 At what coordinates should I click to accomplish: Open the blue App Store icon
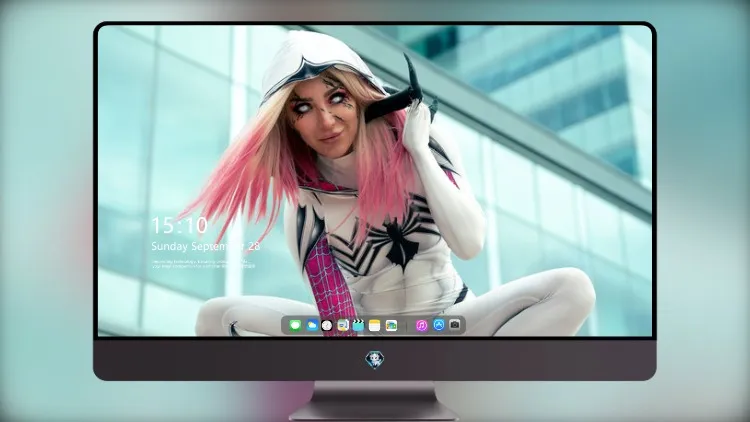[439, 325]
